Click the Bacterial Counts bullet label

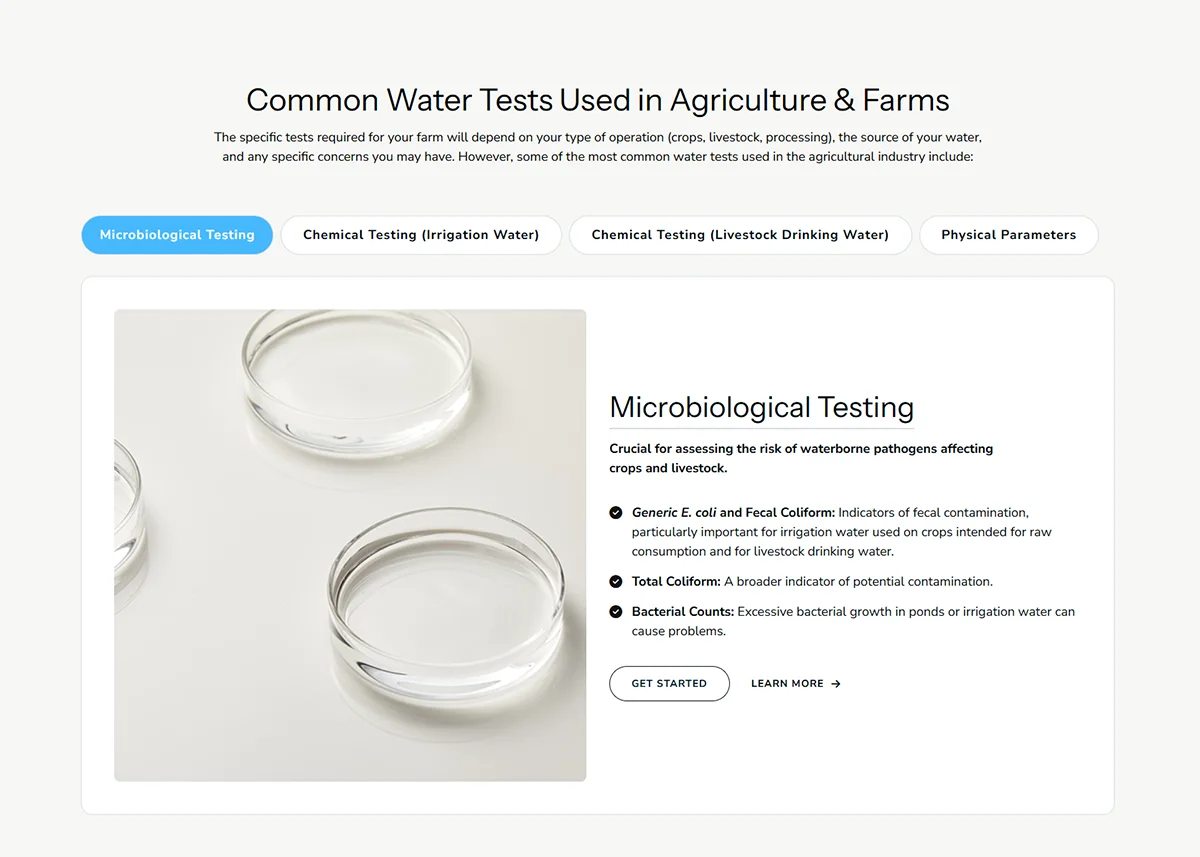683,611
